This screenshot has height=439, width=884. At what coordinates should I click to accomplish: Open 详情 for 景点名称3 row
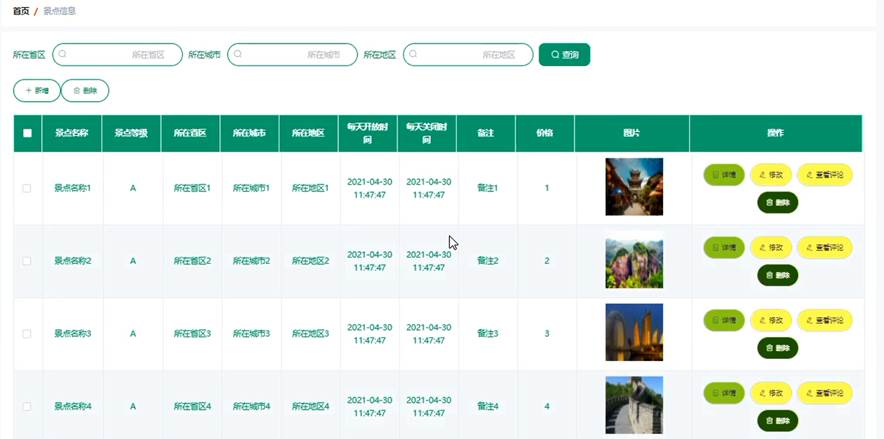(724, 320)
